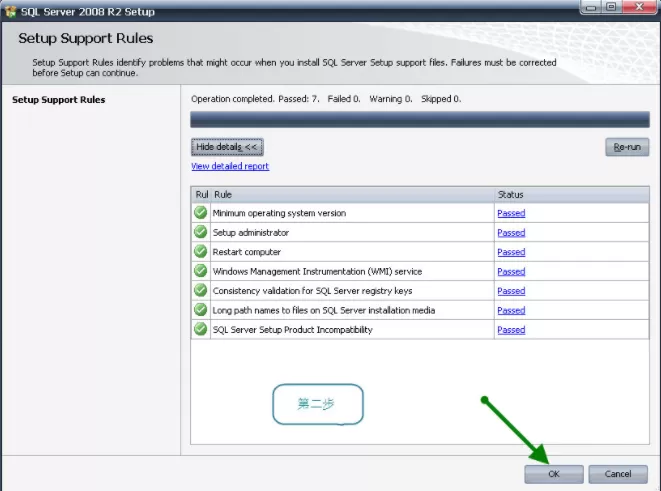Select 'Windows Management Instrumentation (WMI) service' text

point(317,271)
